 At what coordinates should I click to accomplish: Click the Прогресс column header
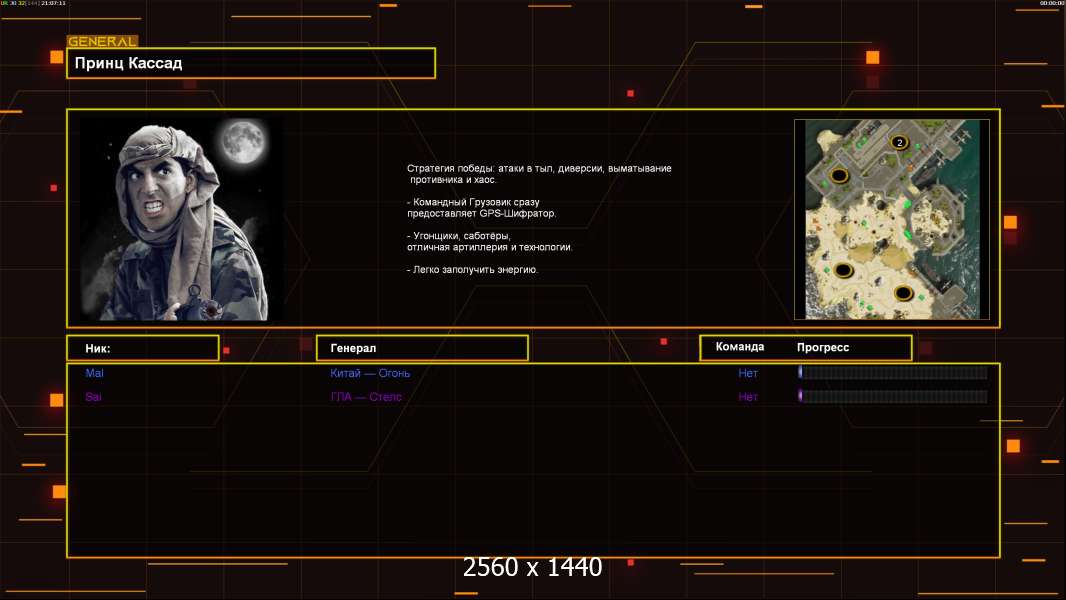pos(823,347)
